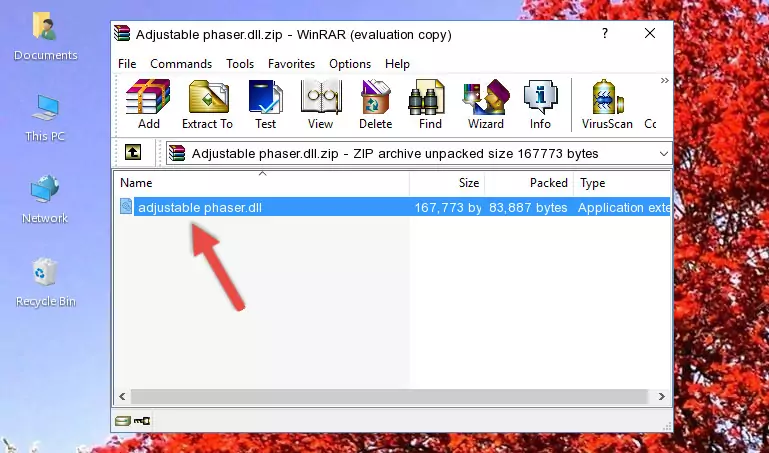Launch the Wizard tool
769x453 pixels.
tap(486, 104)
